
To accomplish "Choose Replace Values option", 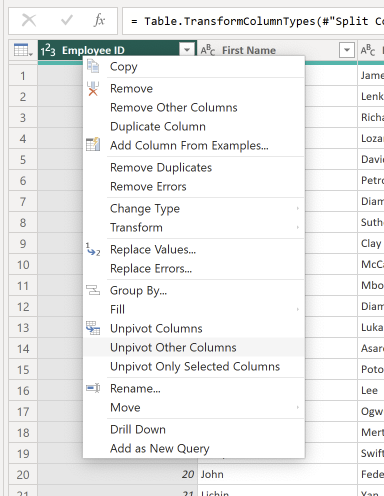I will tap(194, 250).
